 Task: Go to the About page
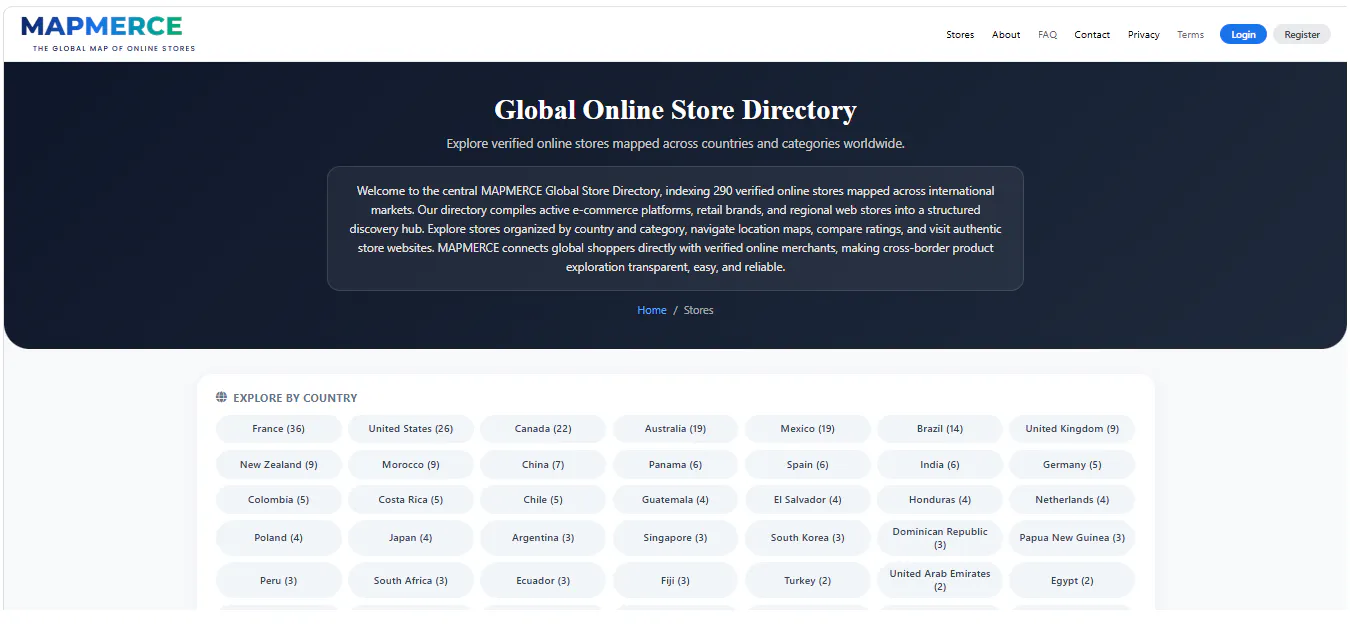(1006, 34)
